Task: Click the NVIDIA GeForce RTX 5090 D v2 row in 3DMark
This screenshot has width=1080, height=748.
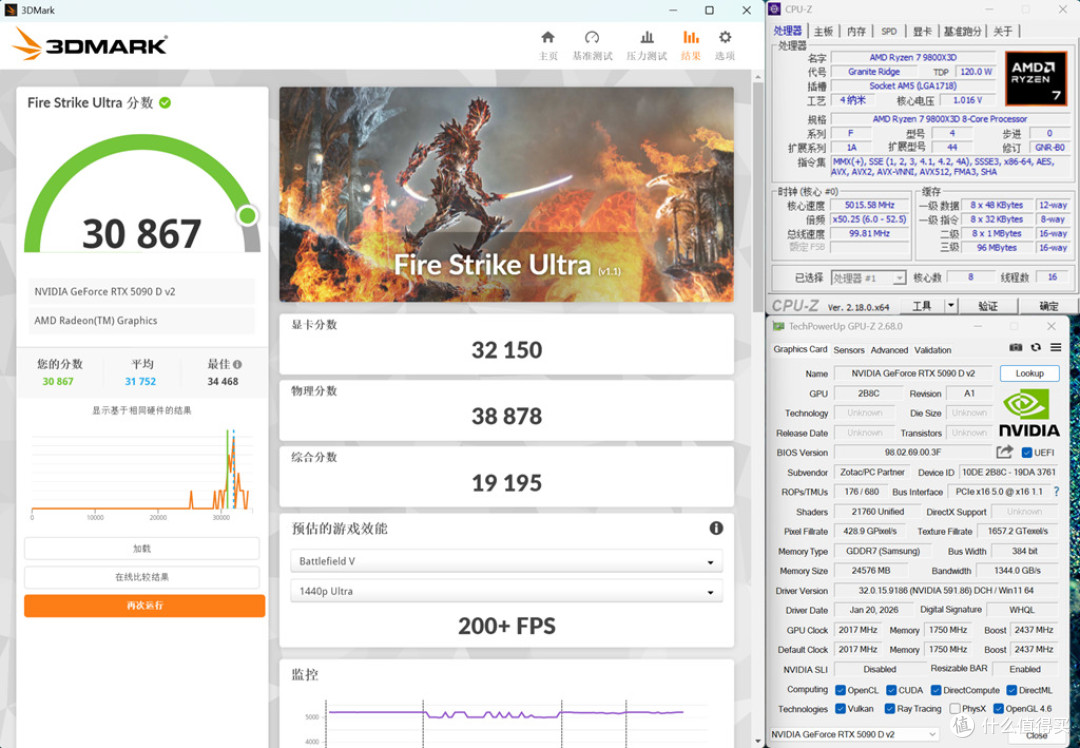Action: coord(141,291)
